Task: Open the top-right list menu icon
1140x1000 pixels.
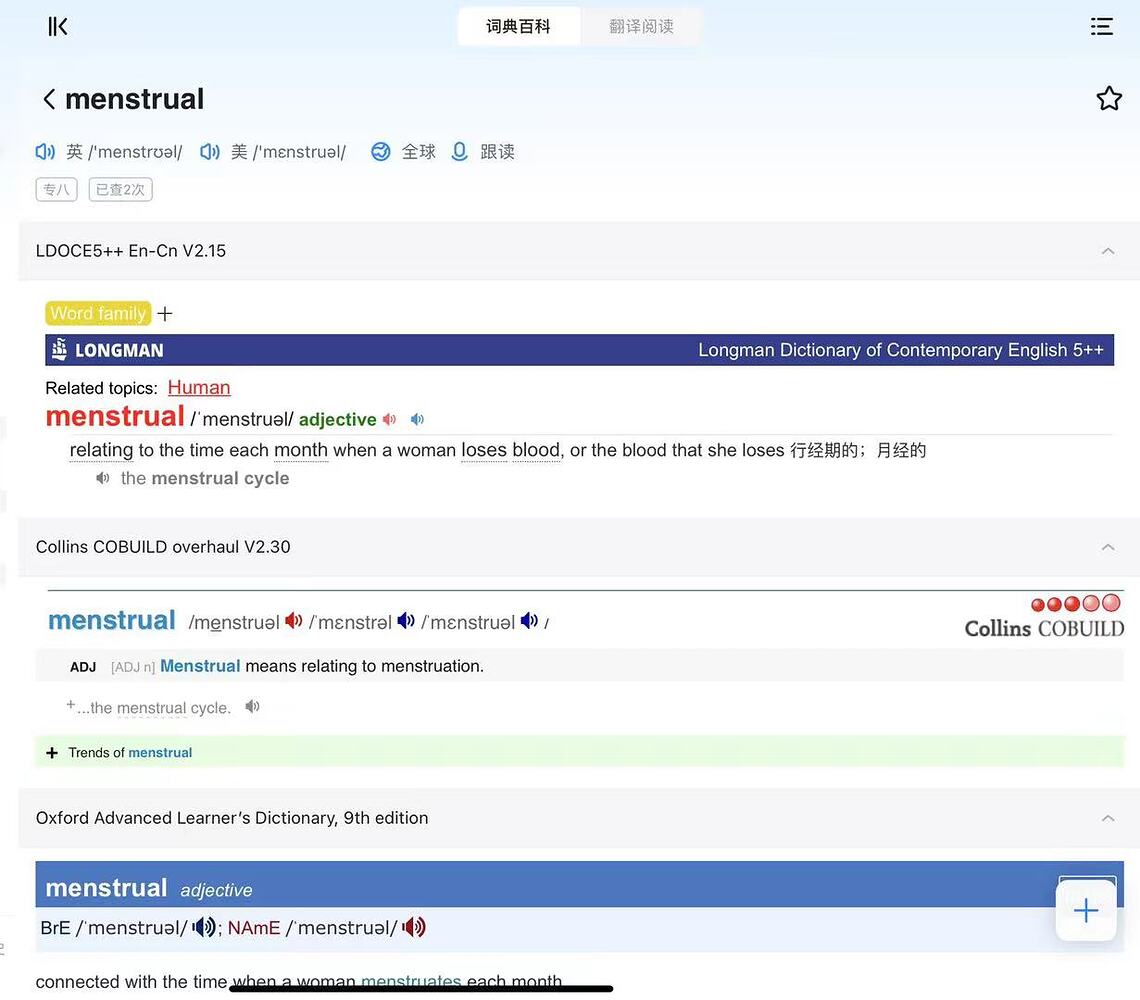Action: tap(1101, 27)
